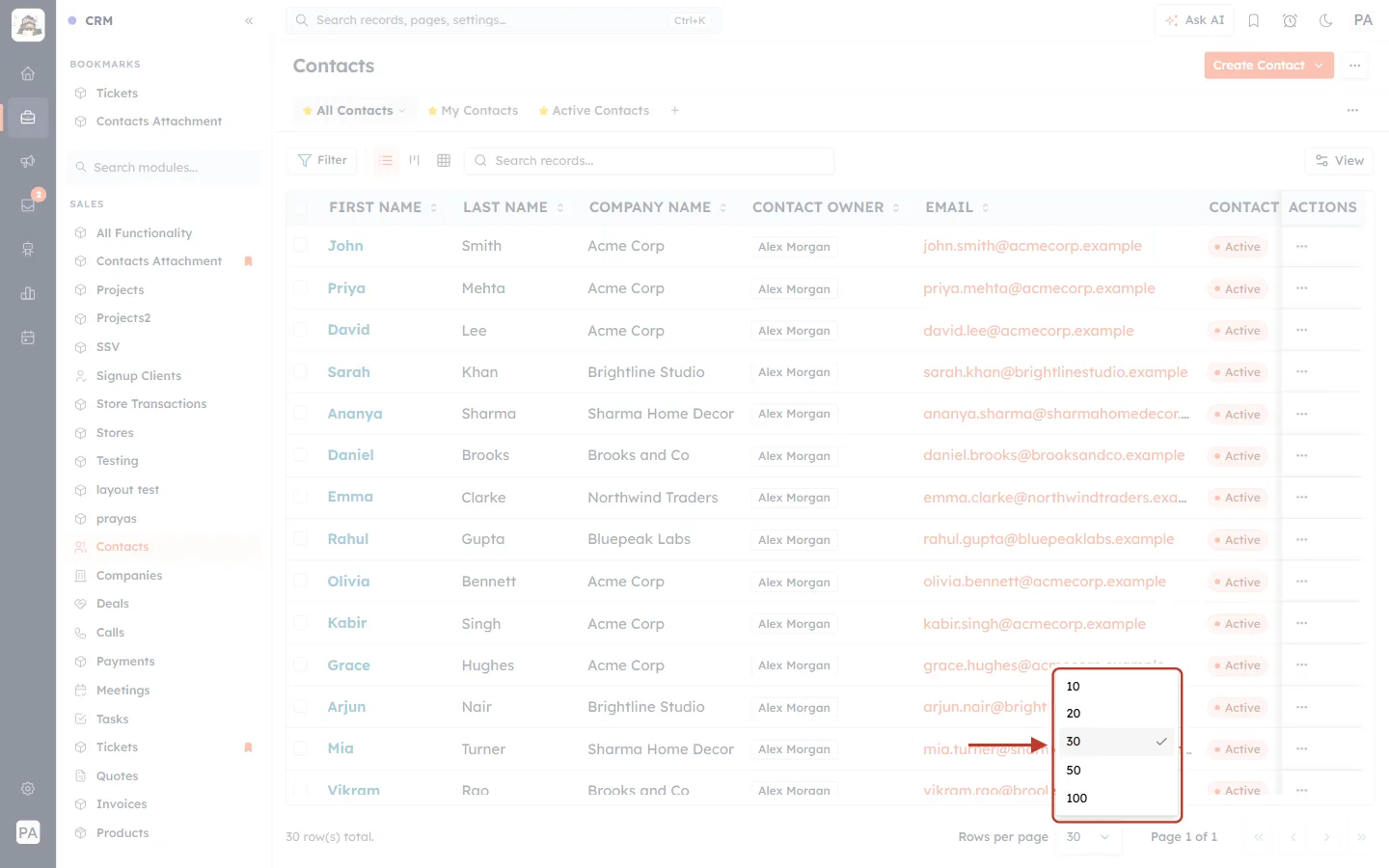Screen dimensions: 1389x868
Task: Click the megaphone icon in the left rail
Action: (x=28, y=161)
